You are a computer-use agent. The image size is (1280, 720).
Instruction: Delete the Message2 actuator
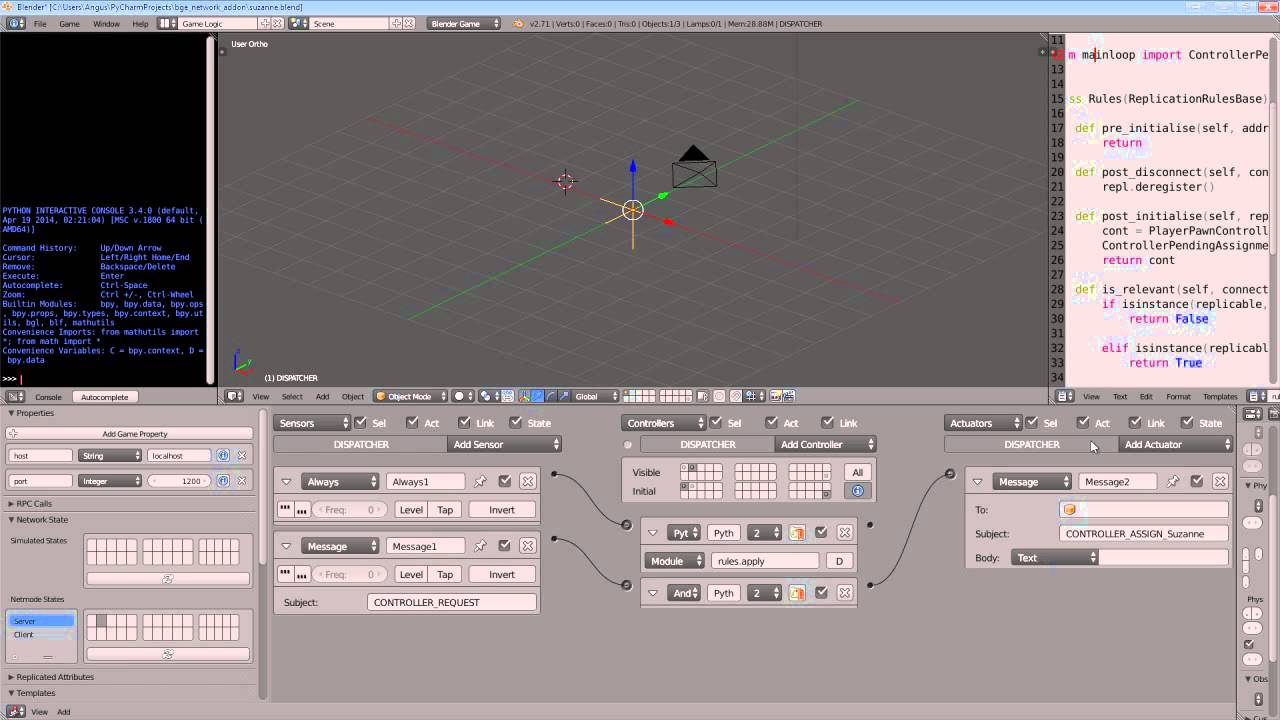[x=1220, y=482]
